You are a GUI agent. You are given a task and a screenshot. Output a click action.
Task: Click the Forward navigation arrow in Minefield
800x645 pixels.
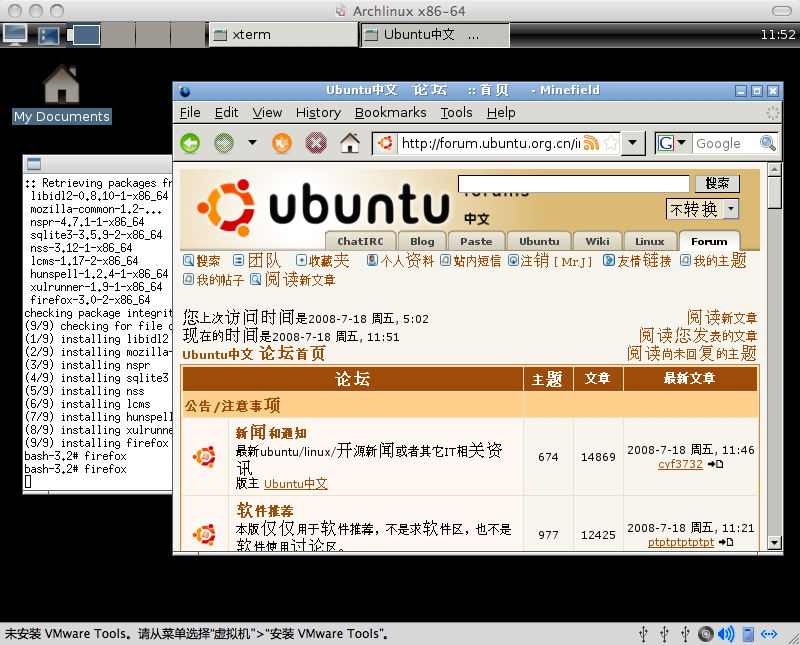coord(223,143)
